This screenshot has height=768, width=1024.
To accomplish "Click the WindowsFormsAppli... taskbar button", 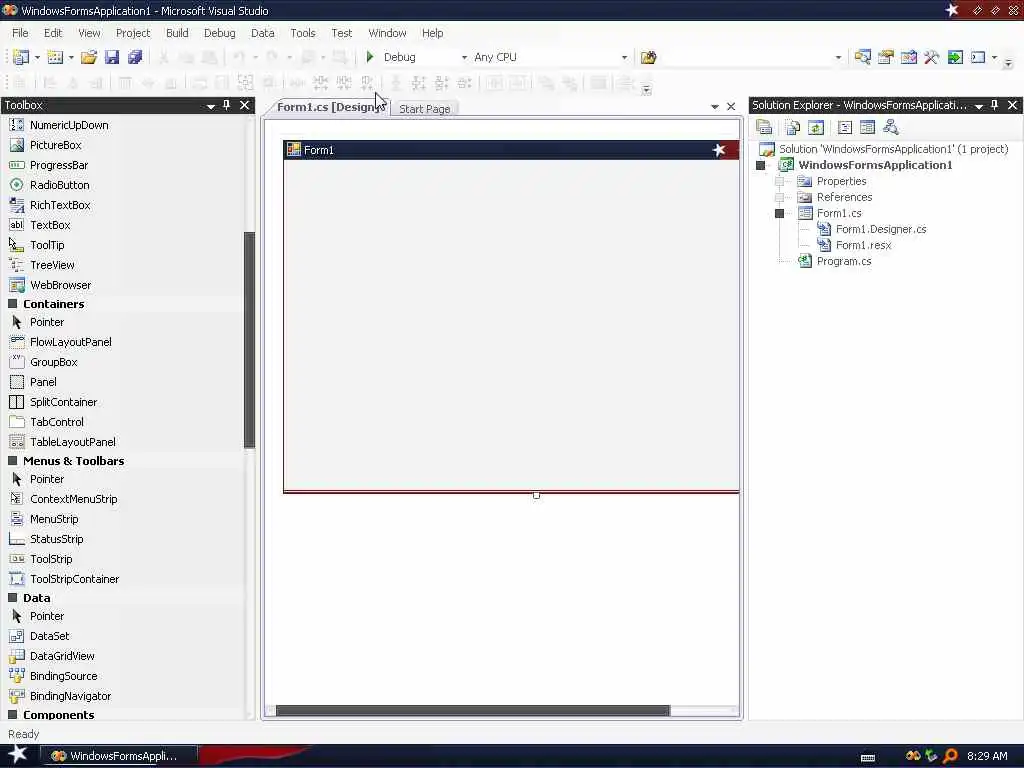I will tap(119, 756).
